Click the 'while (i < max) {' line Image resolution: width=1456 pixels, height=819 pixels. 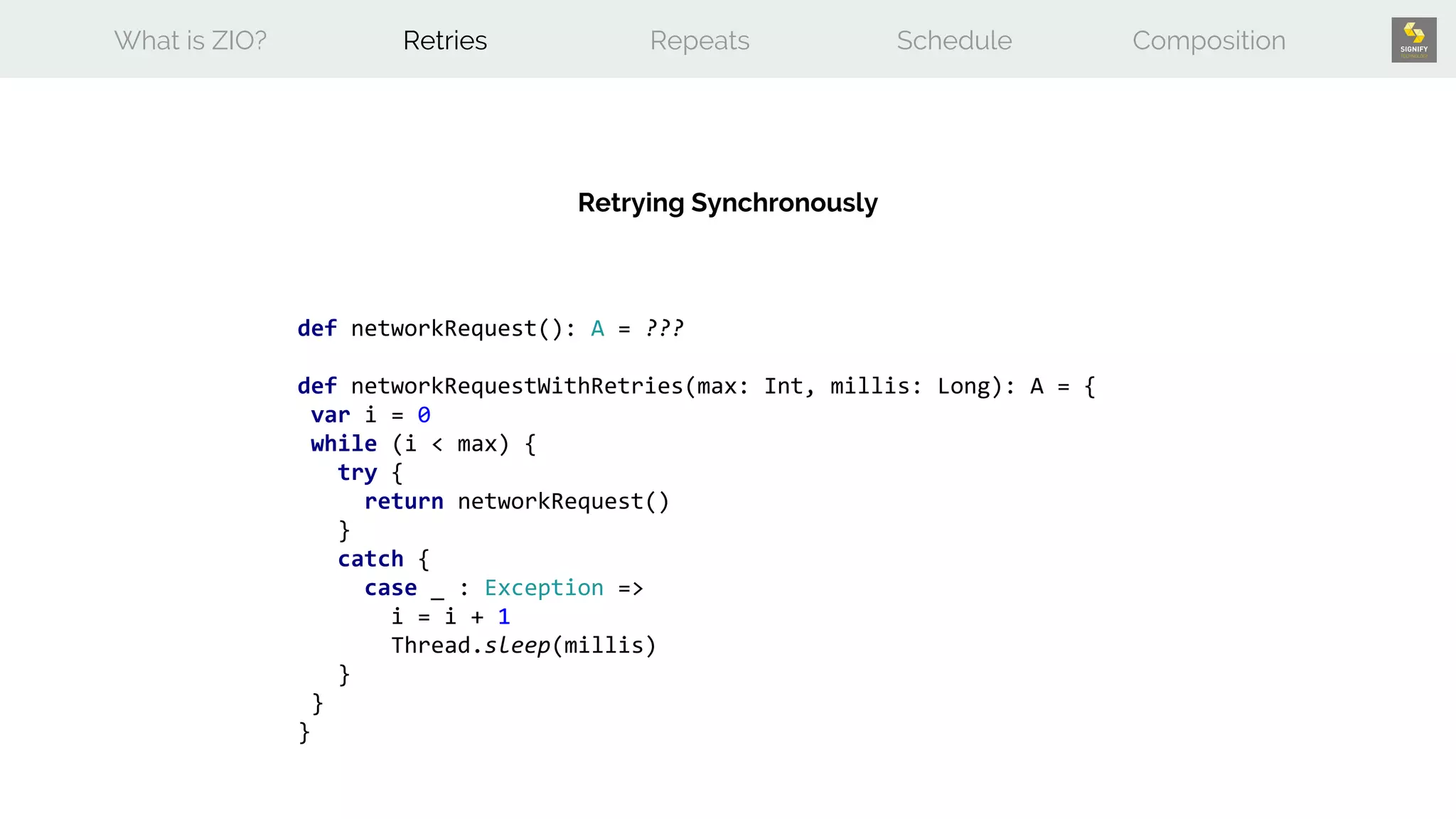[x=424, y=444]
